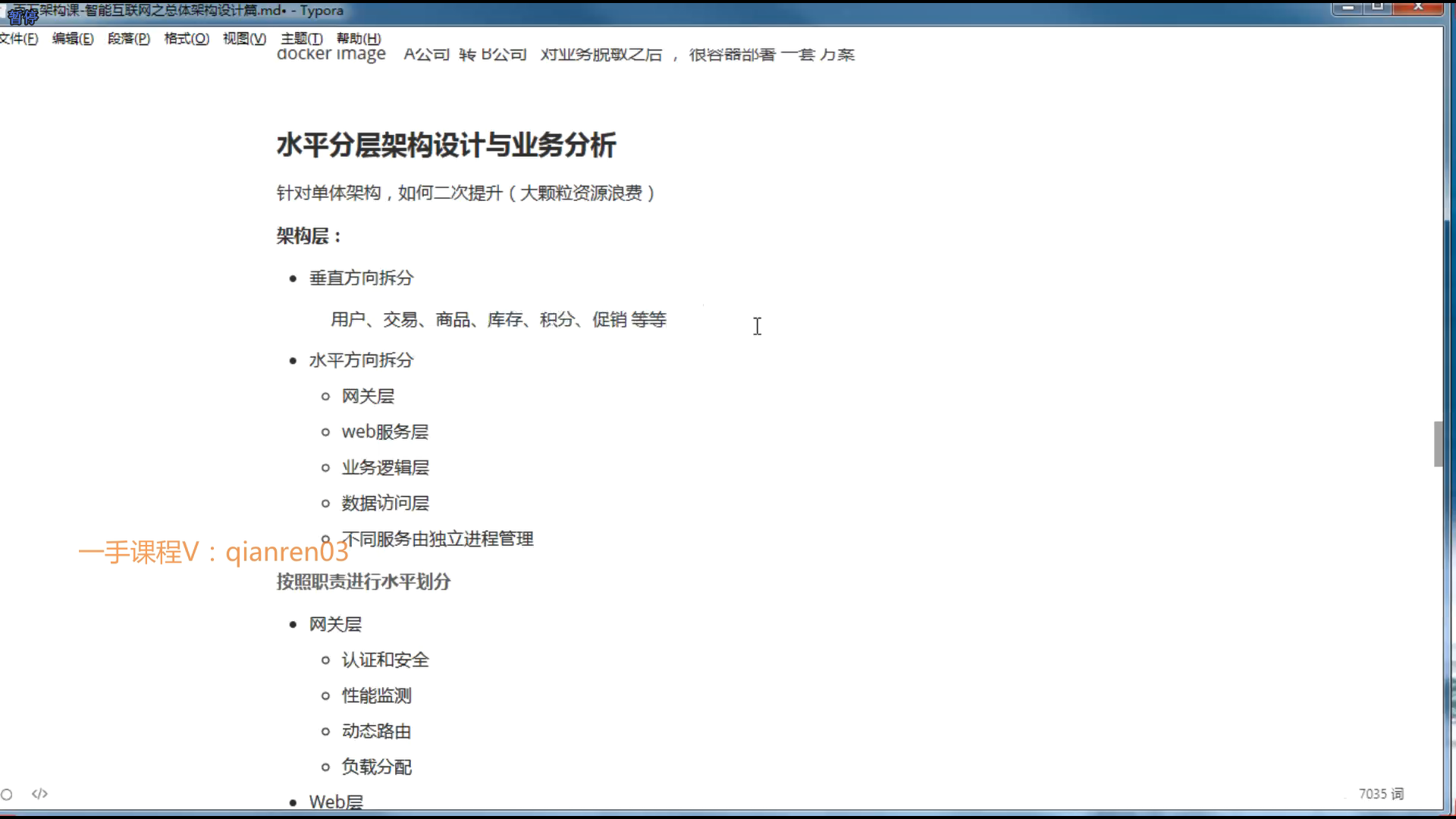Click the bold text 按照职责进行水平划分
This screenshot has height=819, width=1456.
coord(363,582)
